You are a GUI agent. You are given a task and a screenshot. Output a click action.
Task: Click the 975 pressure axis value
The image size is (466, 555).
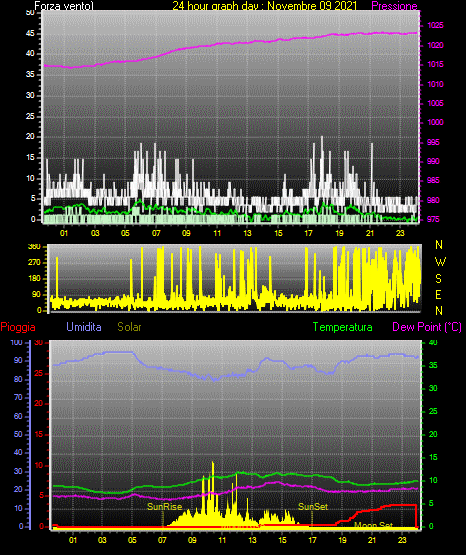[433, 219]
